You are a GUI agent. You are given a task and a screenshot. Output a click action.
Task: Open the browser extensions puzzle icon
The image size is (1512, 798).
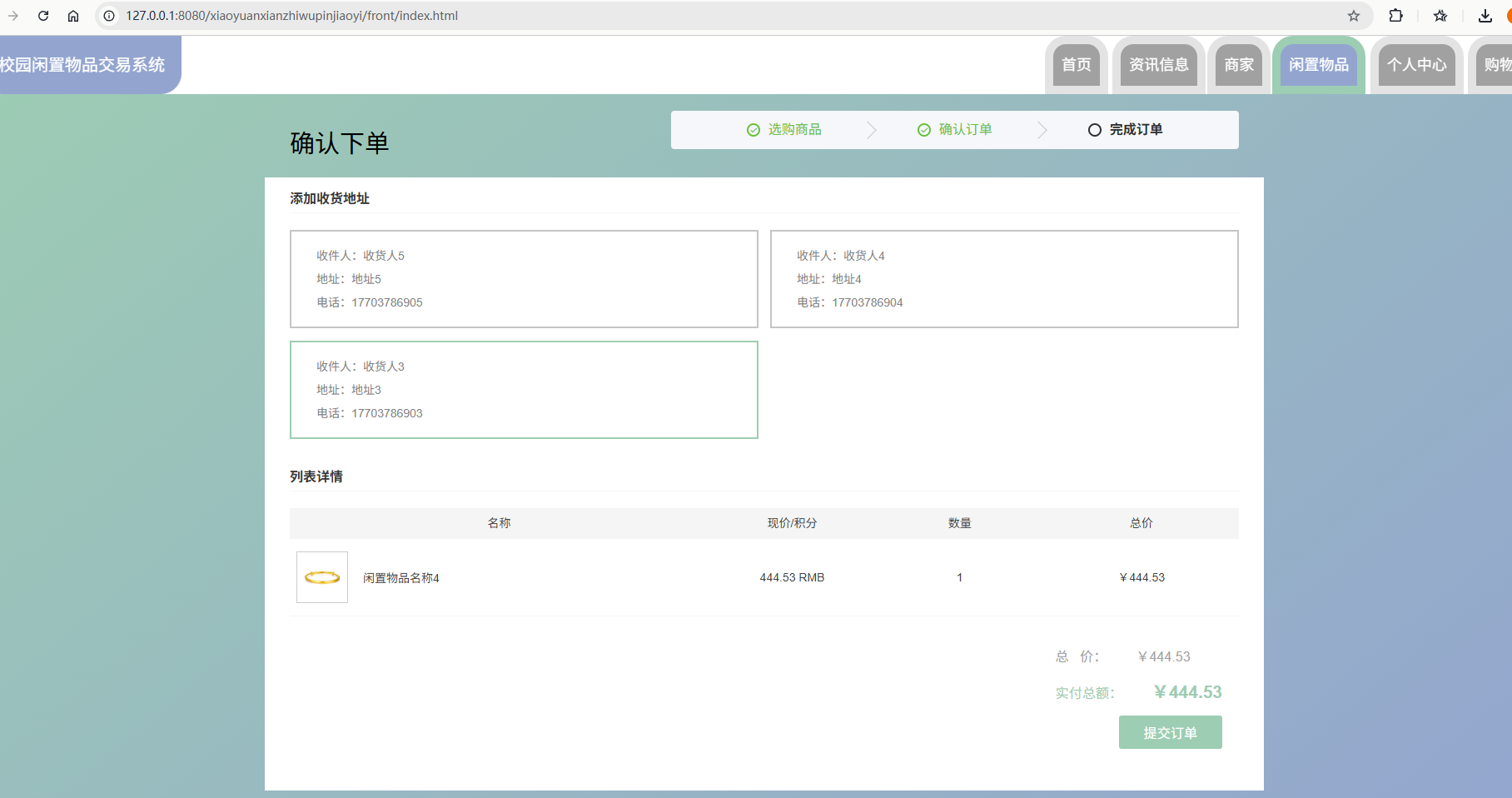point(1396,15)
